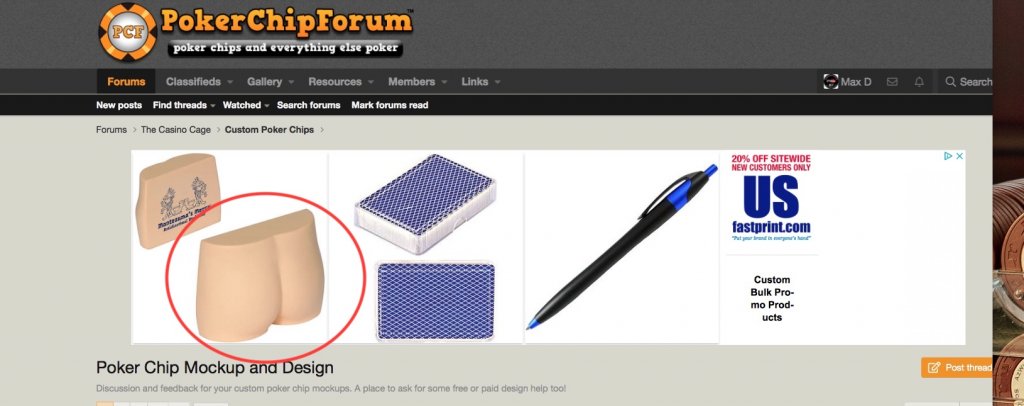Expand the Gallery dropdown arrow
Viewport: 1024px width, 406px height.
(x=291, y=82)
